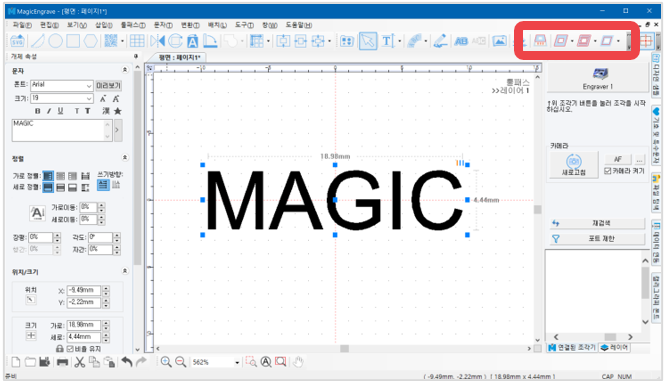Select the hexagon polygon tool
The width and height of the screenshot is (667, 385).
tap(91, 41)
